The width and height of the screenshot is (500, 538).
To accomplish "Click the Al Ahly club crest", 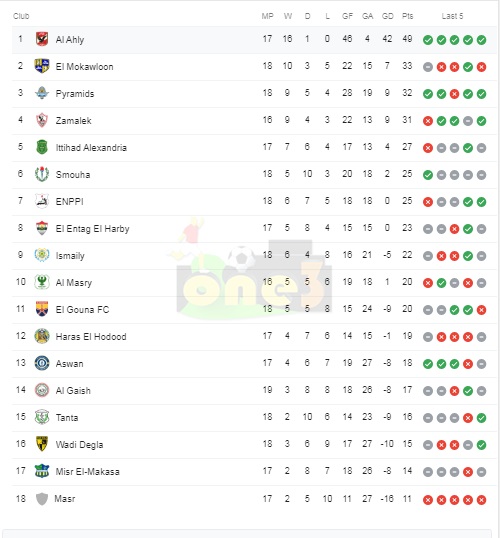I will (42, 39).
